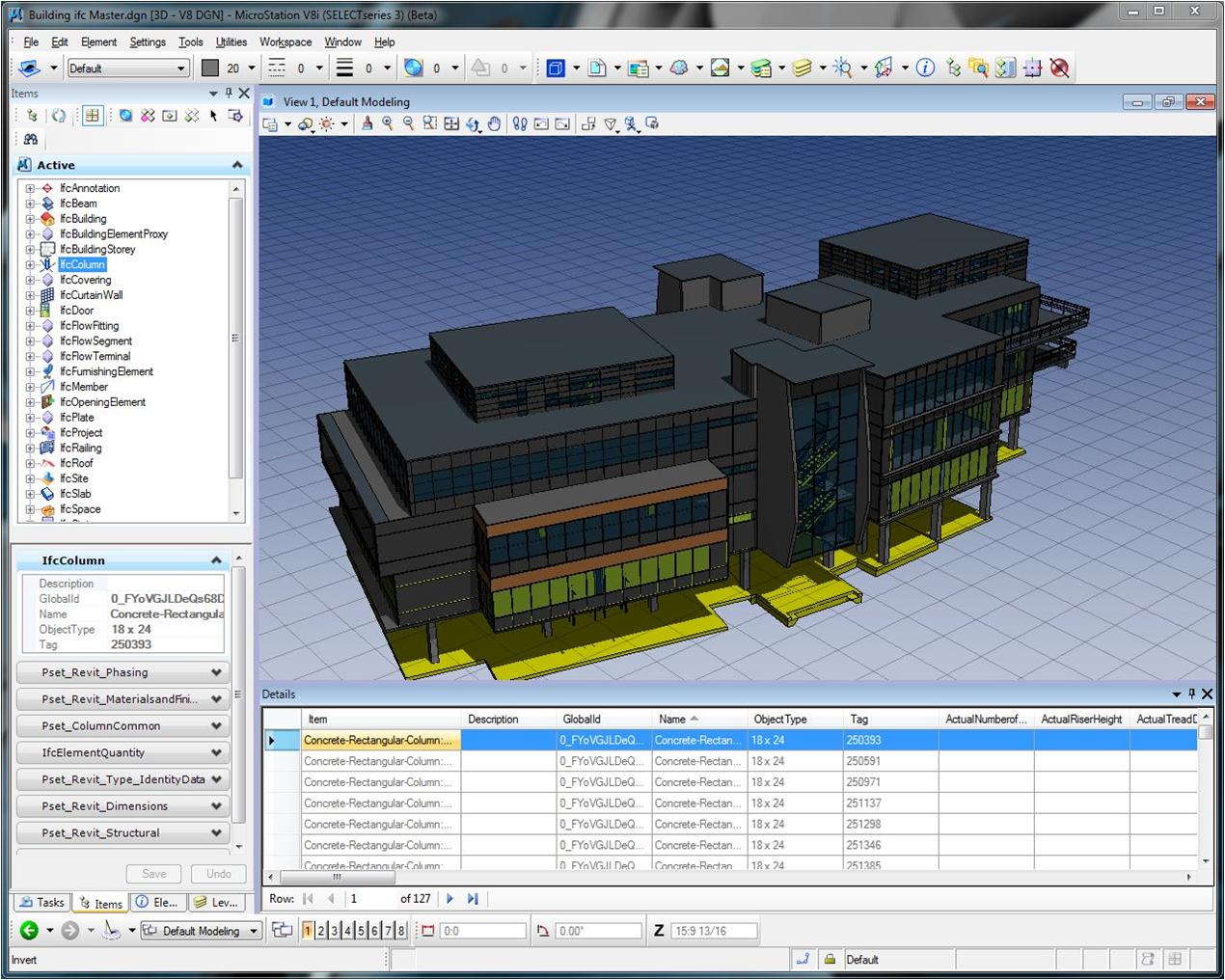Click the Z coordinate input field
The image size is (1225, 980).
tap(714, 931)
